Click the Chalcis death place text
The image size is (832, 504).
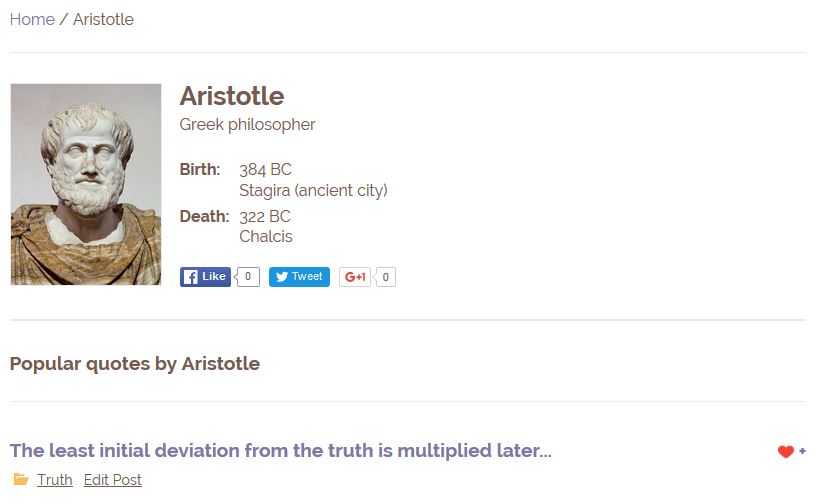[266, 237]
